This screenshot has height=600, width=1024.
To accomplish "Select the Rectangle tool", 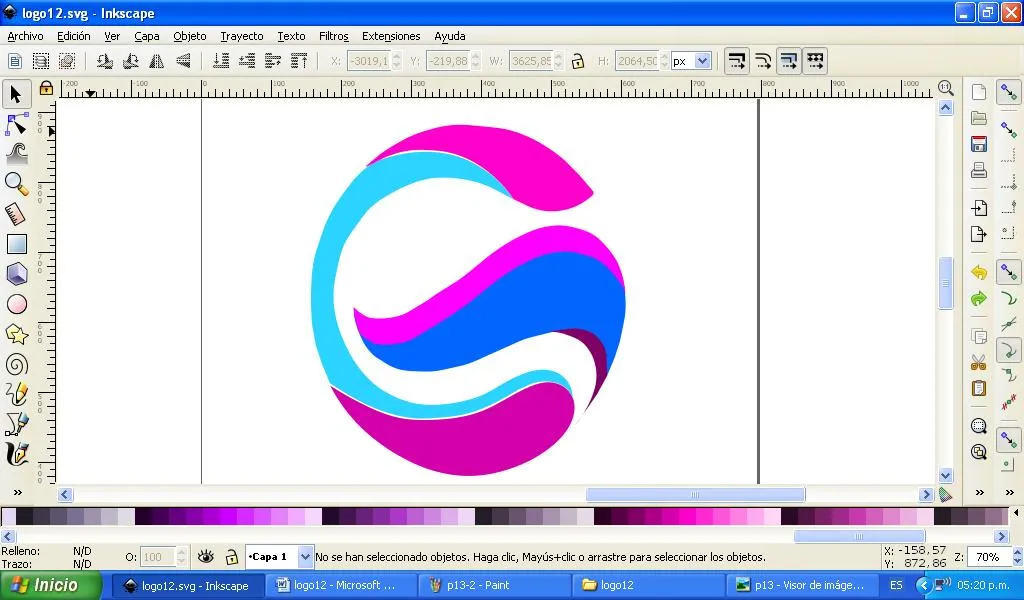I will click(x=16, y=244).
